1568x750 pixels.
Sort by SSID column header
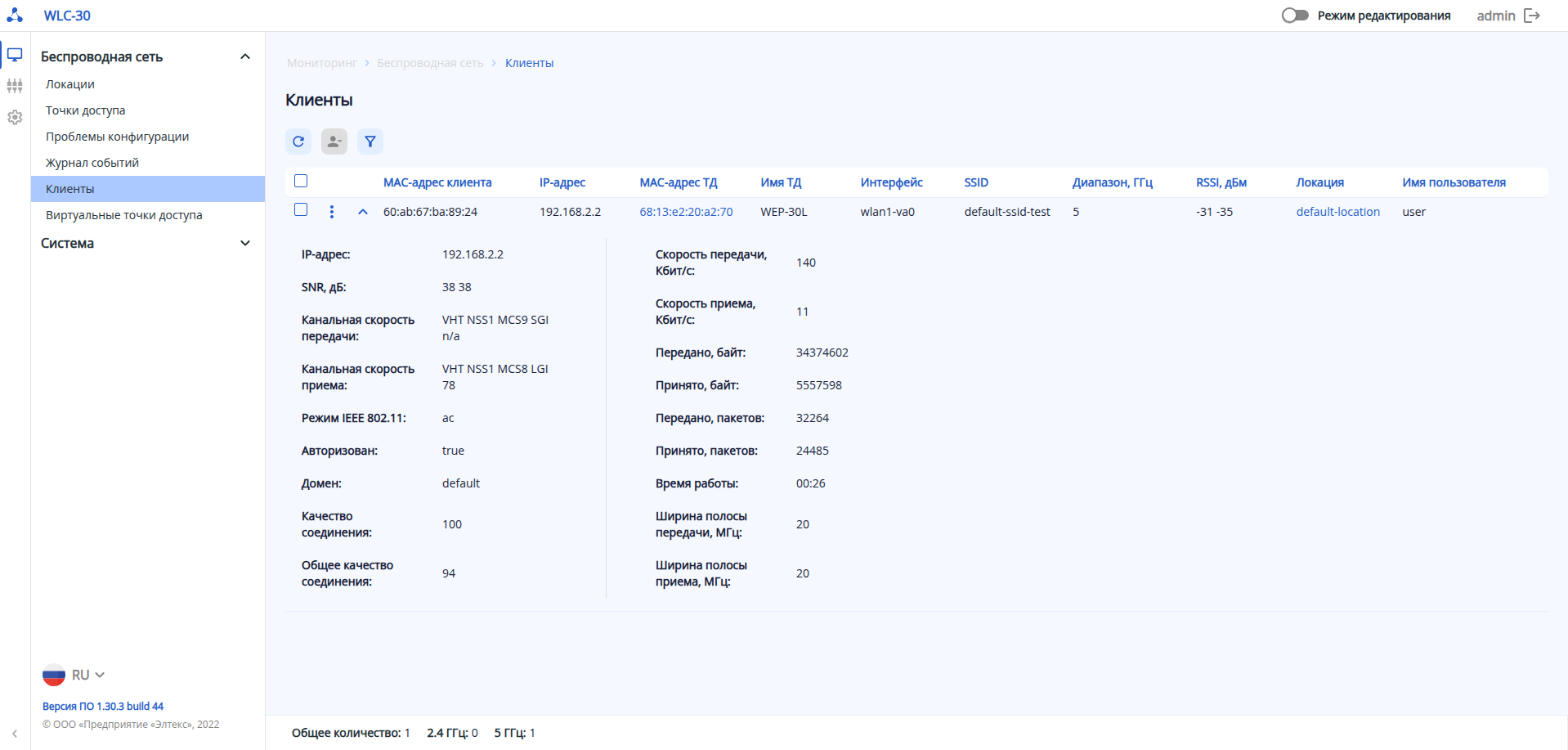(976, 182)
